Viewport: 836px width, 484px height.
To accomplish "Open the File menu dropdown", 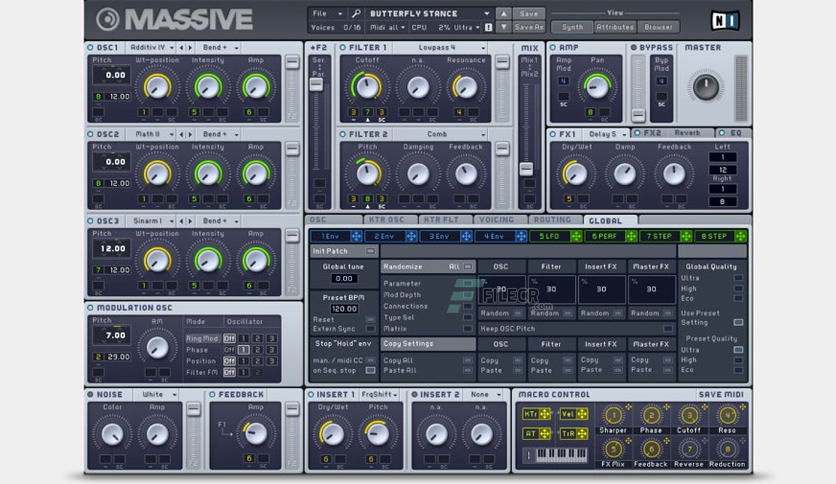I will [326, 13].
